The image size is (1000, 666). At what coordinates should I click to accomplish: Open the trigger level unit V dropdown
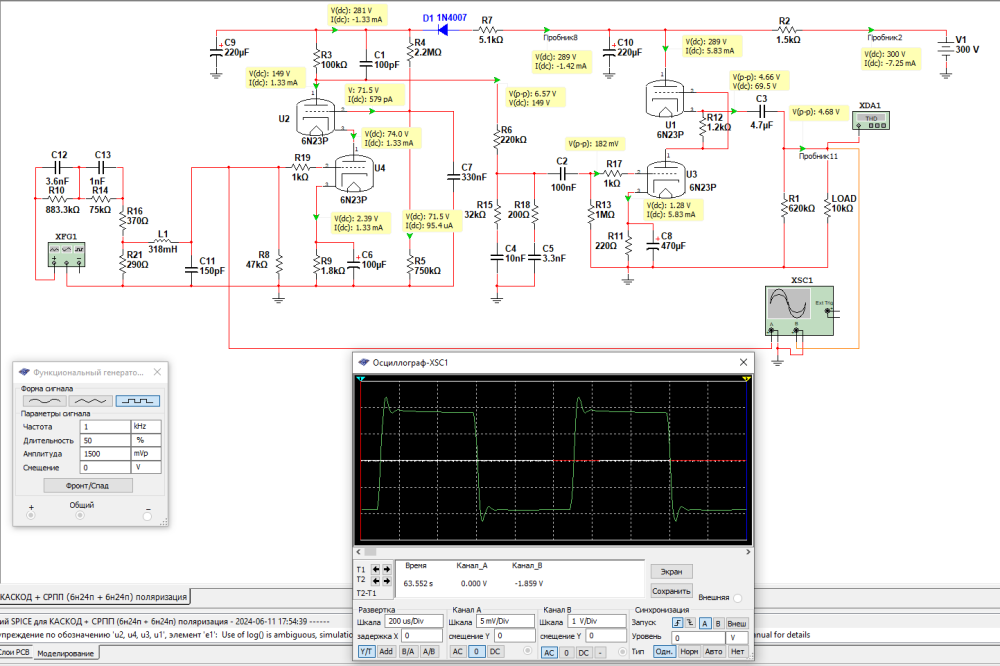point(737,637)
